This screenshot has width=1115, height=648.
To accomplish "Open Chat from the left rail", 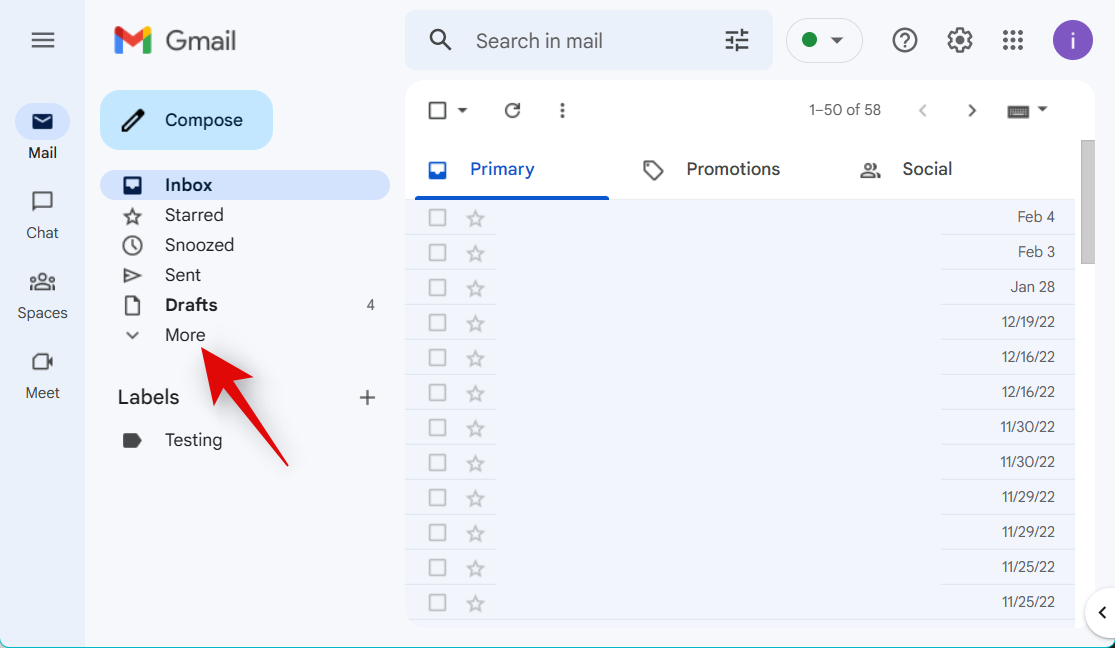I will 42,214.
